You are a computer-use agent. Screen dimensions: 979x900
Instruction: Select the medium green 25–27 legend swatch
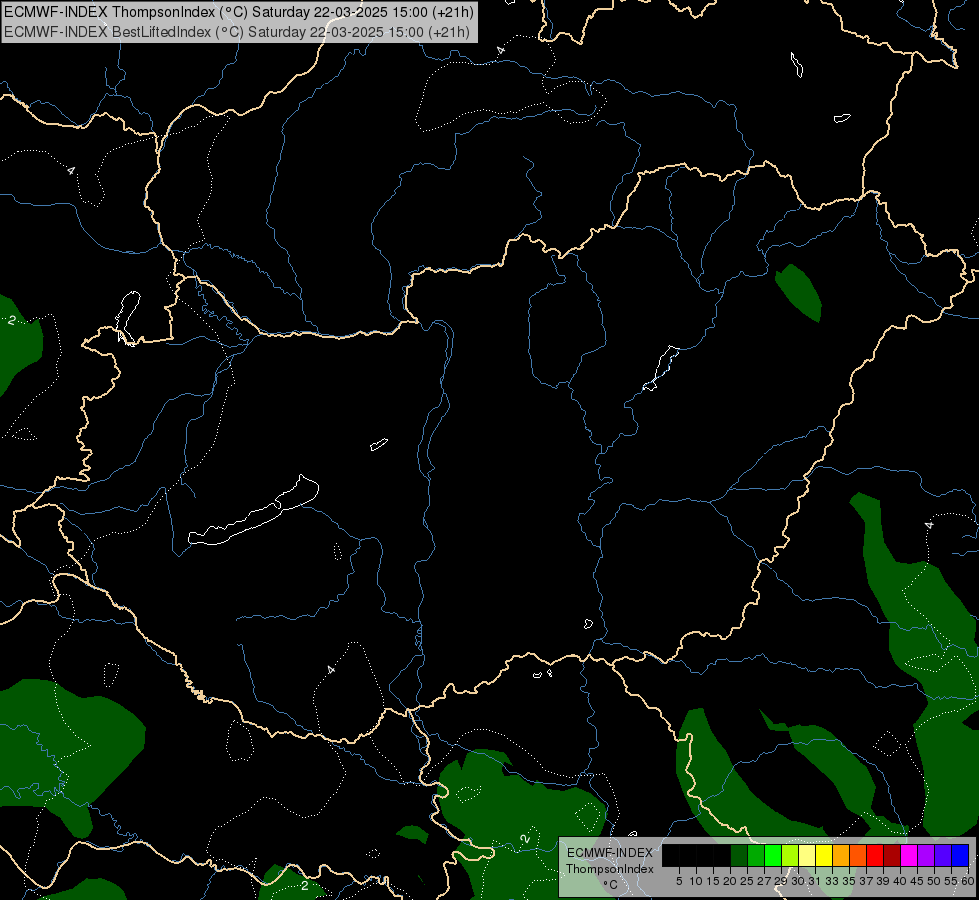756,856
